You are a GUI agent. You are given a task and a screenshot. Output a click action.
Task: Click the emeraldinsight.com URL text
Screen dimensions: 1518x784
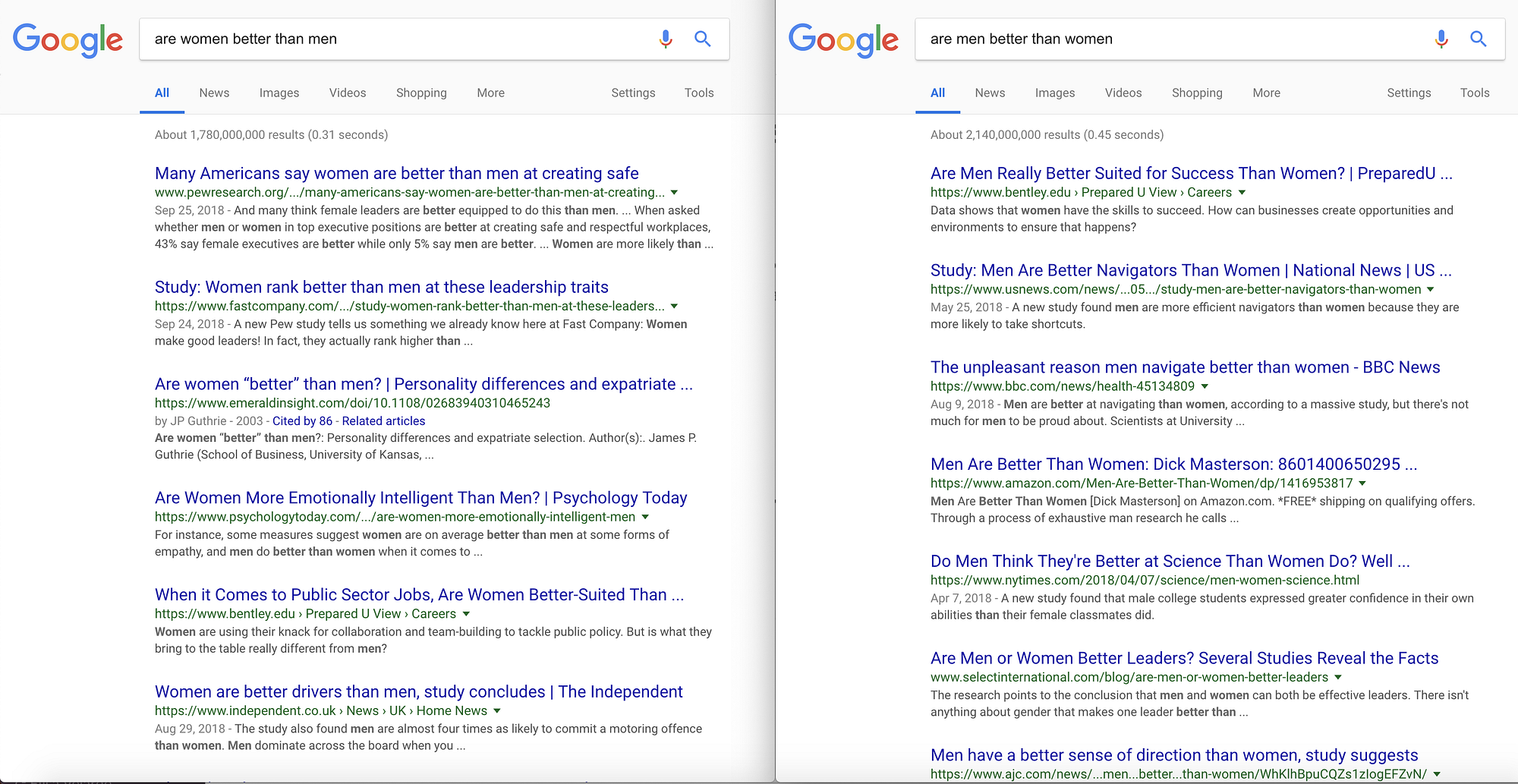pyautogui.click(x=352, y=403)
